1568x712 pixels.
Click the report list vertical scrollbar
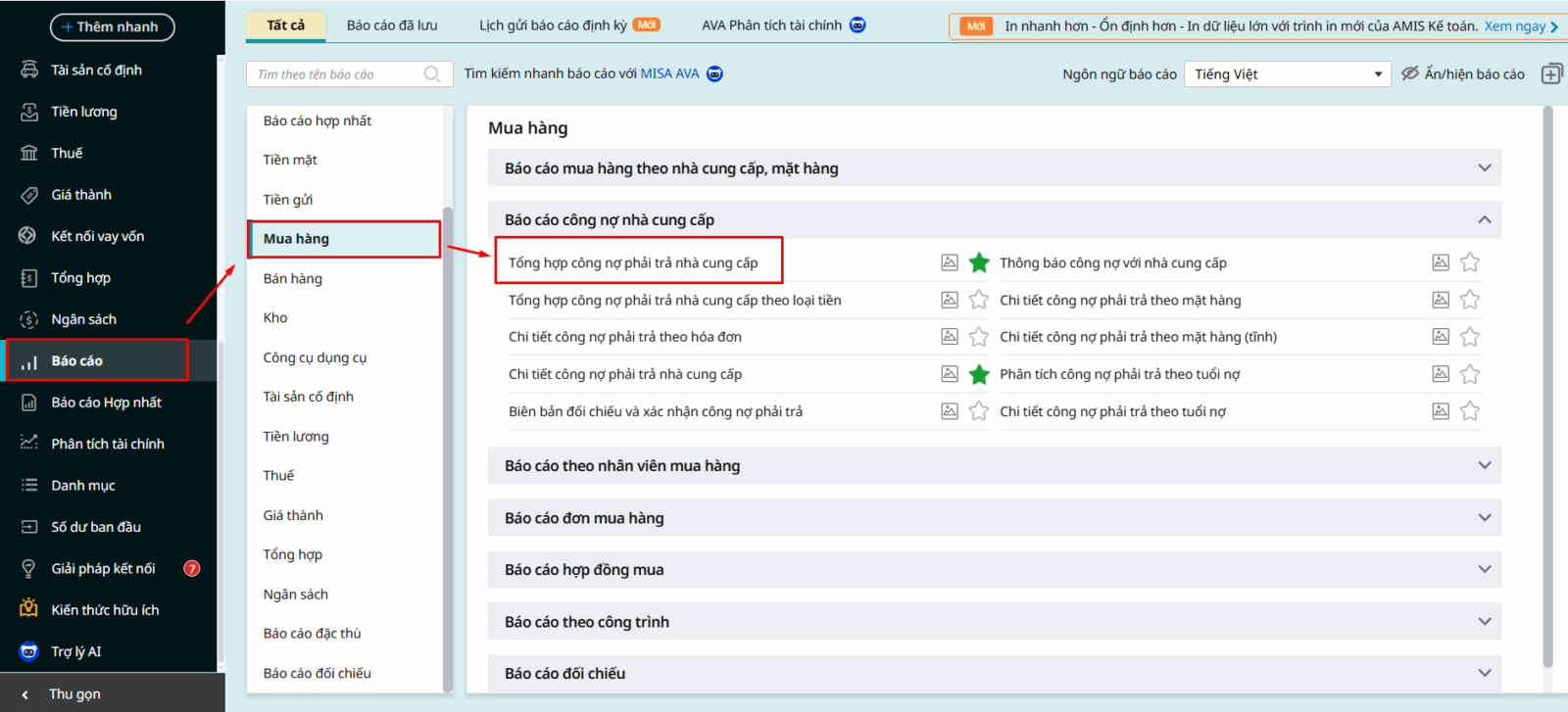pos(1548,392)
